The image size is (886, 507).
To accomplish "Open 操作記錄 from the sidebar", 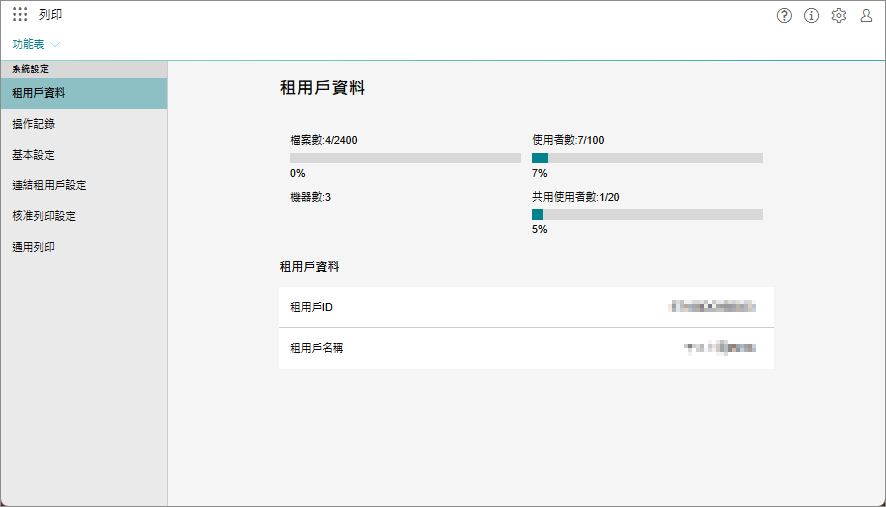I will 34,124.
